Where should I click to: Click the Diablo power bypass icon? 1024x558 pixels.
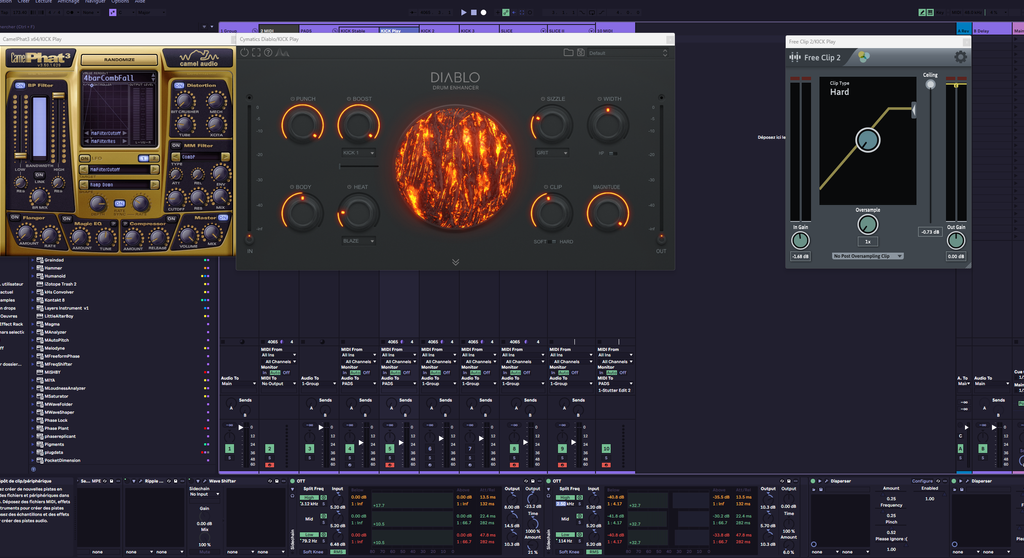pyautogui.click(x=244, y=52)
